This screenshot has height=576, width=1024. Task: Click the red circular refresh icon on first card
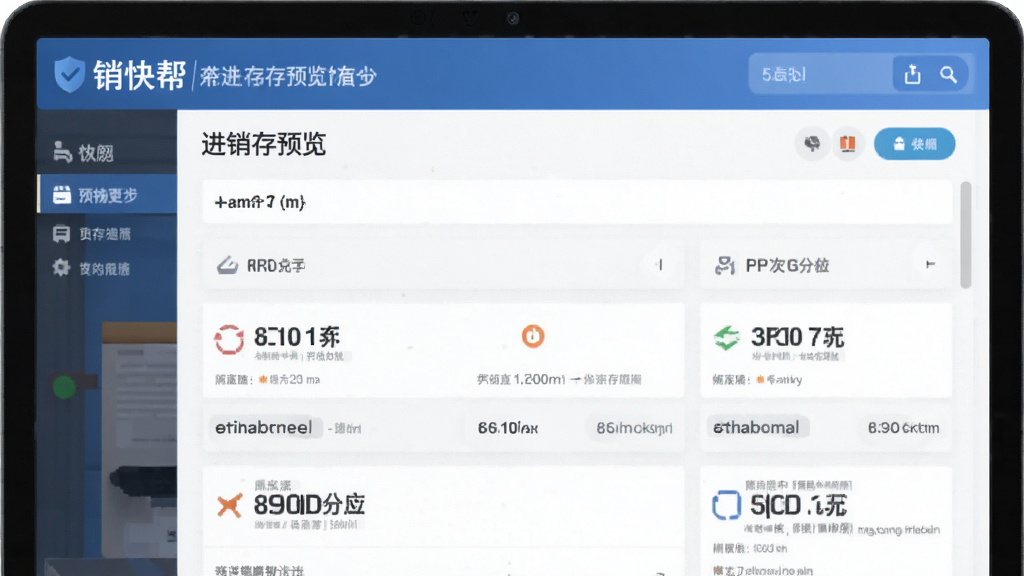coord(229,340)
